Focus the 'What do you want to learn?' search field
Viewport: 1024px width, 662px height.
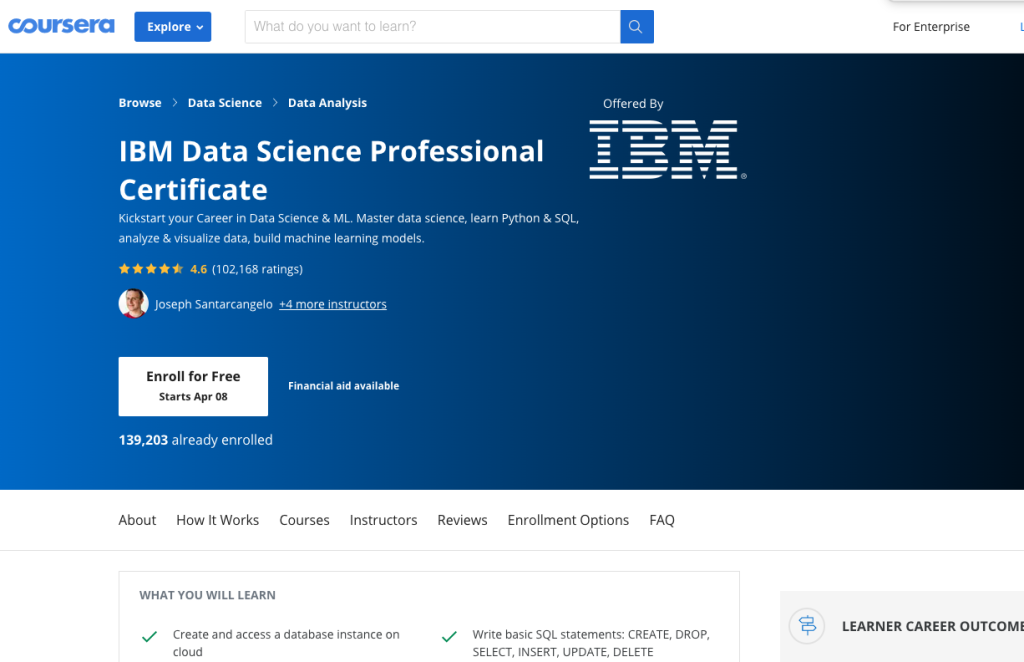[x=432, y=27]
